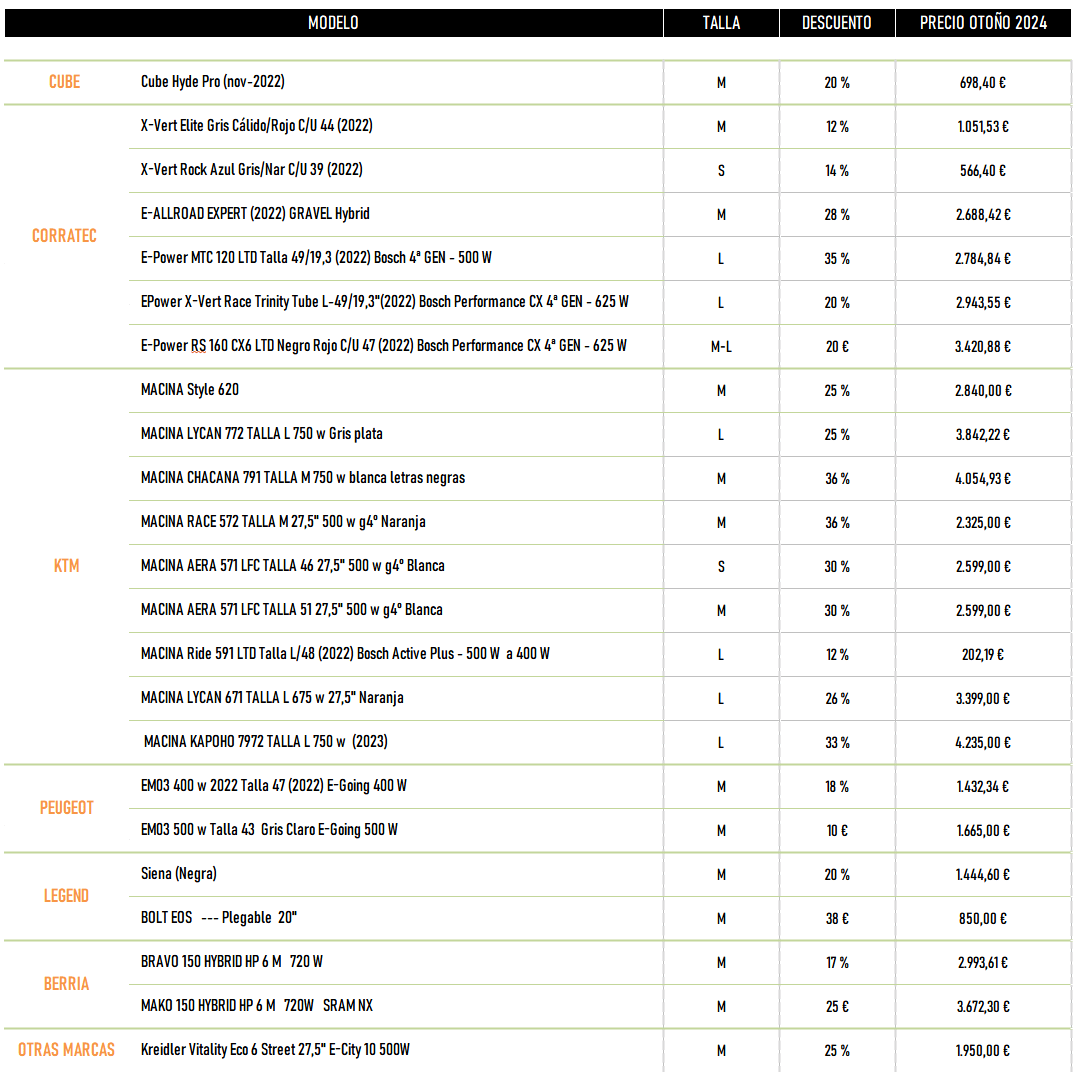Select the EPower X-Vert Race Trinity Tube model
The width and height of the screenshot is (1076, 1083).
click(x=385, y=302)
